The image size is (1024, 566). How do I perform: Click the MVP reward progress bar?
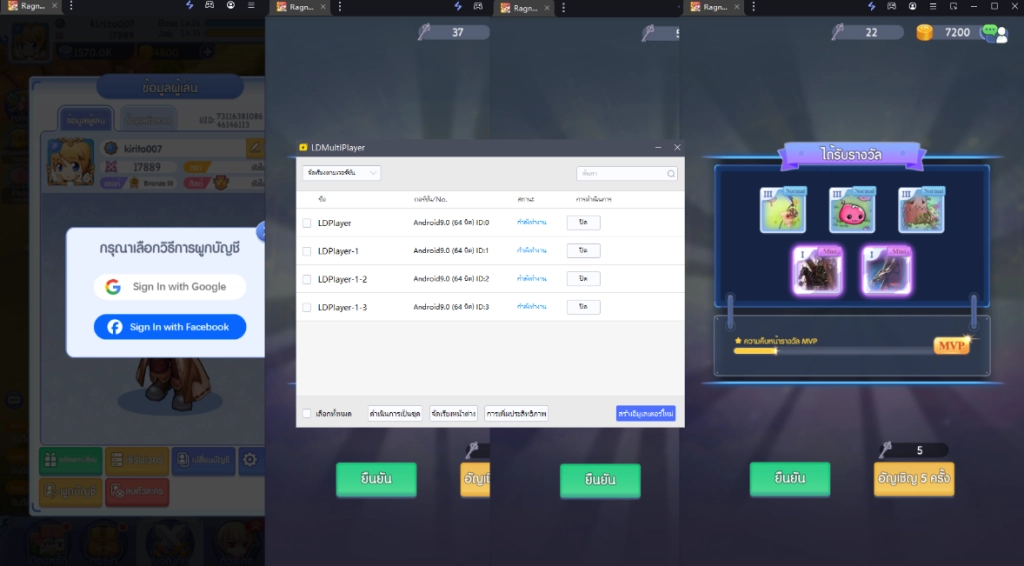coord(833,351)
